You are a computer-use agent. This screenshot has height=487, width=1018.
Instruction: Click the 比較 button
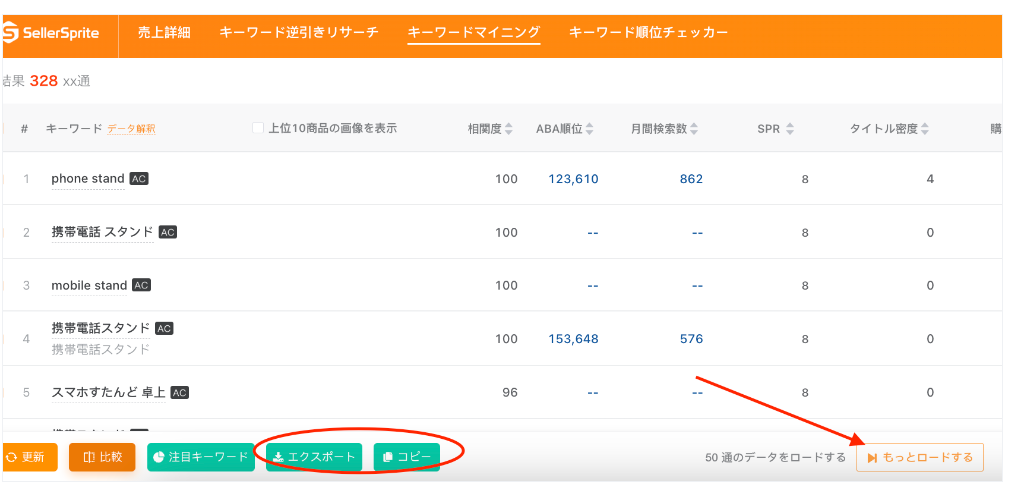pos(102,457)
